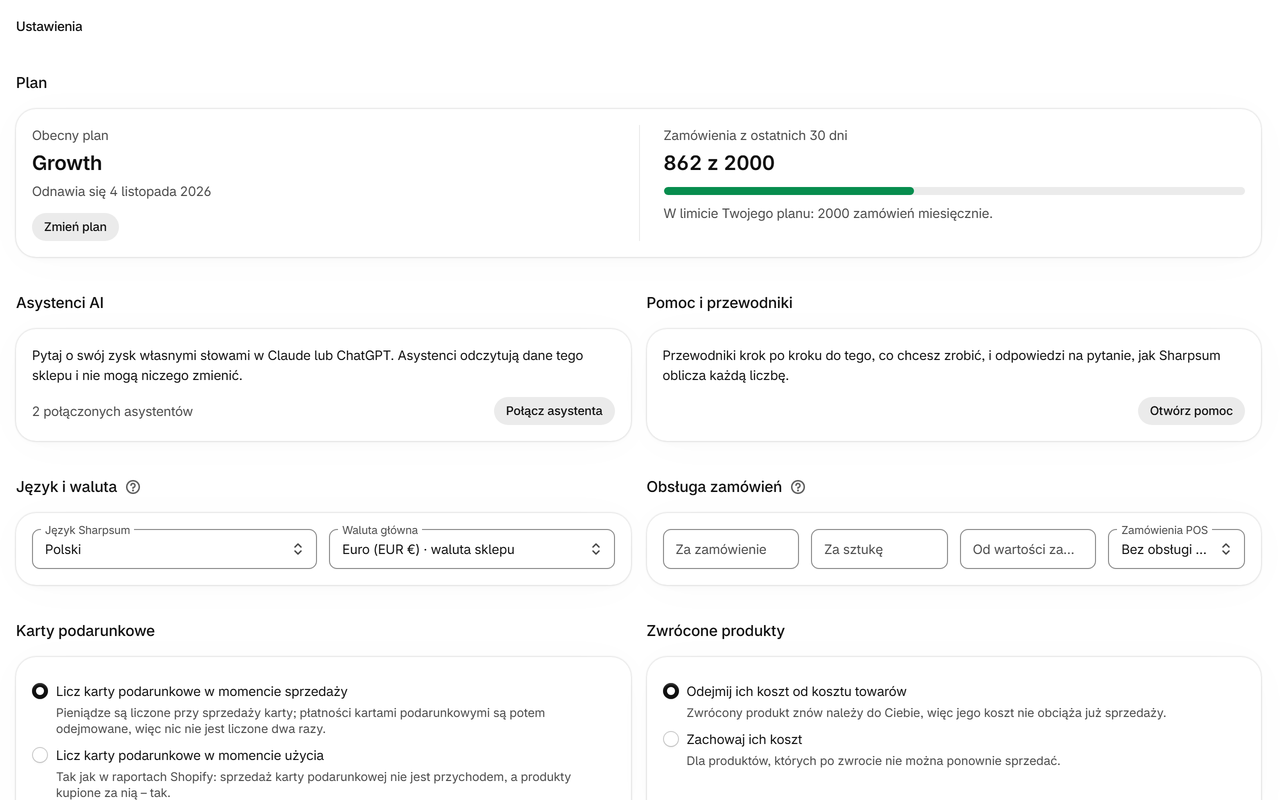Open help icon next to Język i waluta
The height and width of the screenshot is (800, 1280).
tap(133, 487)
